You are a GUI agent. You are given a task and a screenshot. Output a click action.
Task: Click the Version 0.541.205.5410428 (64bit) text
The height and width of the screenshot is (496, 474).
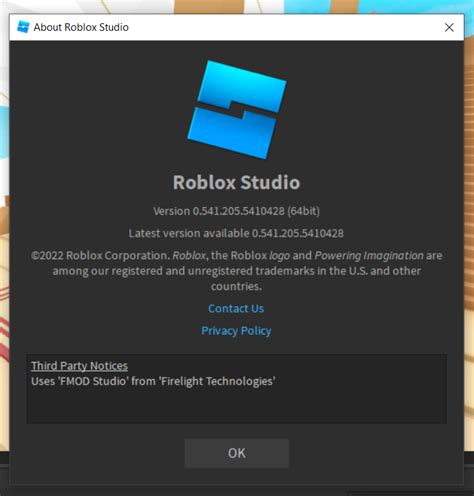(236, 211)
